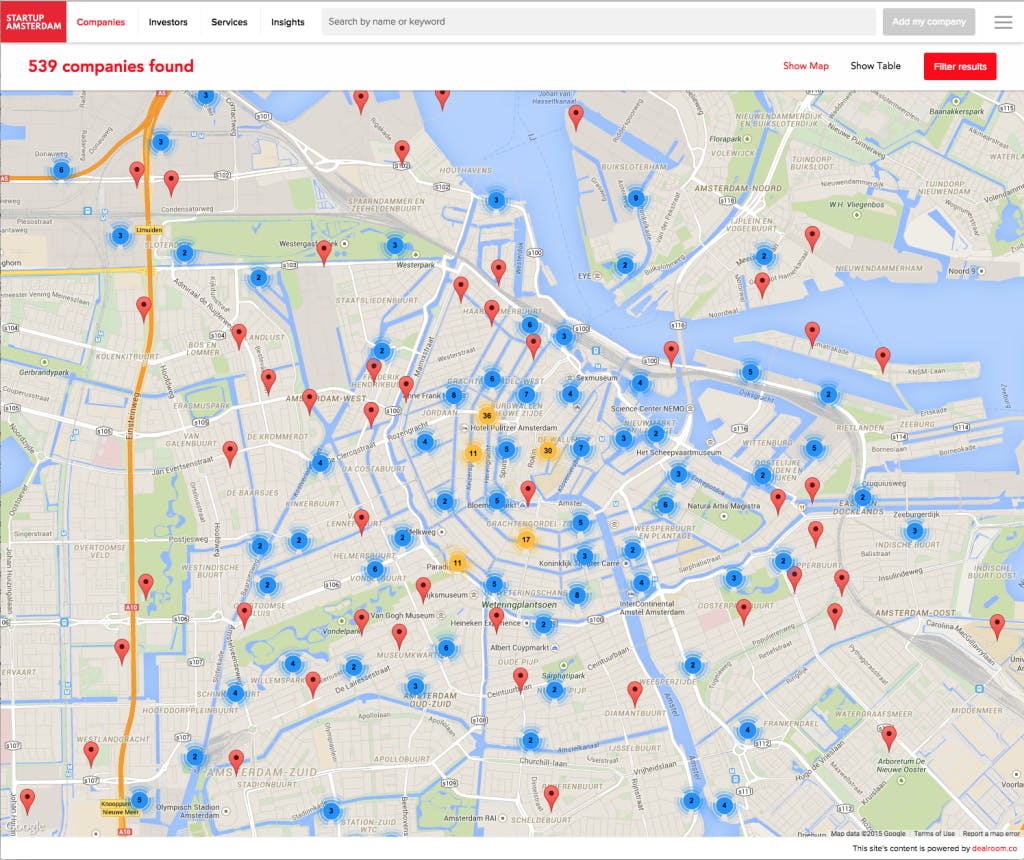Enable the Show Map view
The width and height of the screenshot is (1024, 860).
[806, 65]
